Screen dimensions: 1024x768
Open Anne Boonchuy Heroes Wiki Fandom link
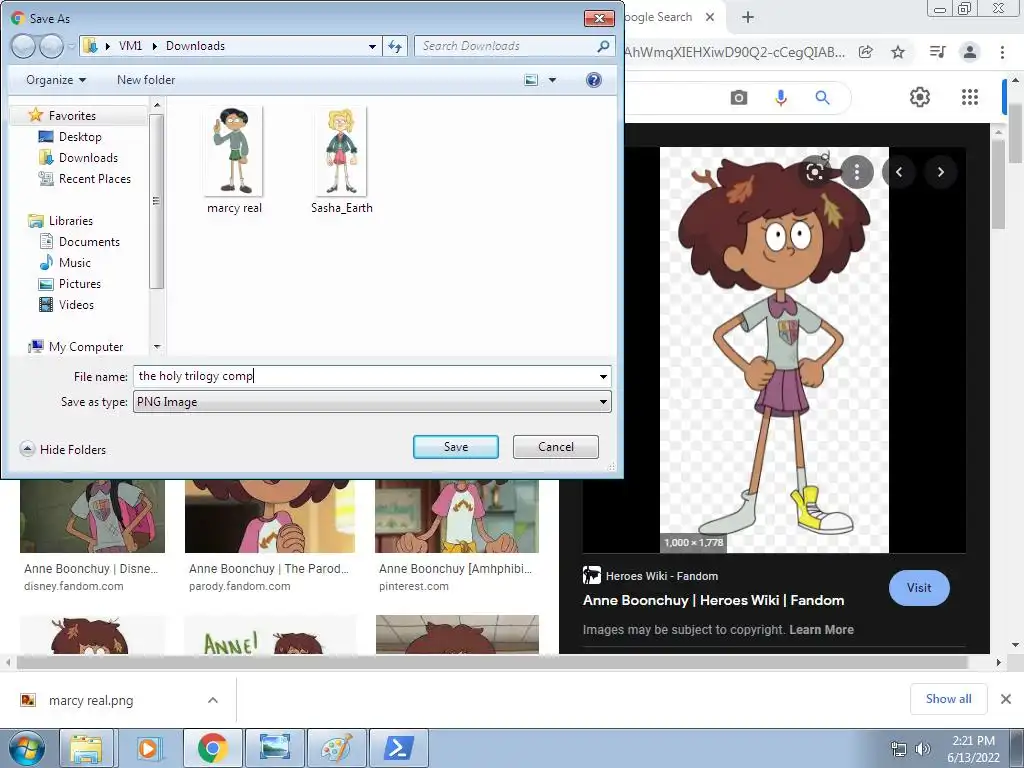tap(713, 600)
